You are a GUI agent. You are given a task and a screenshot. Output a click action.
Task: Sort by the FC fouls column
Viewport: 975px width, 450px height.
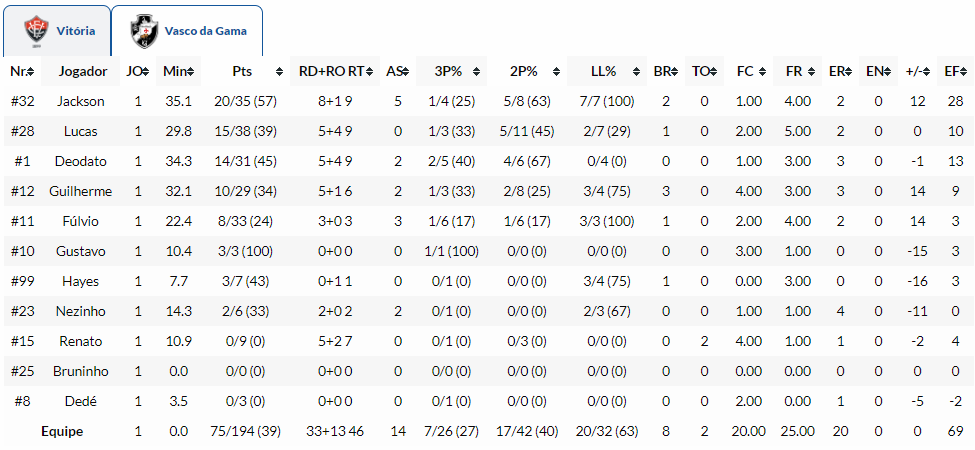pyautogui.click(x=748, y=71)
